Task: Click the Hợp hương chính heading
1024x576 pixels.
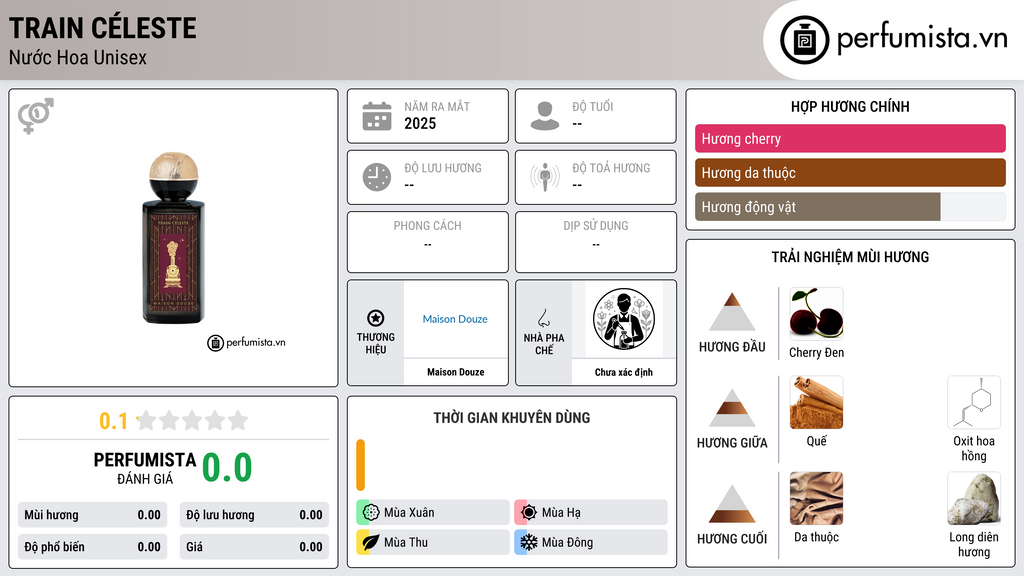Action: pos(850,106)
